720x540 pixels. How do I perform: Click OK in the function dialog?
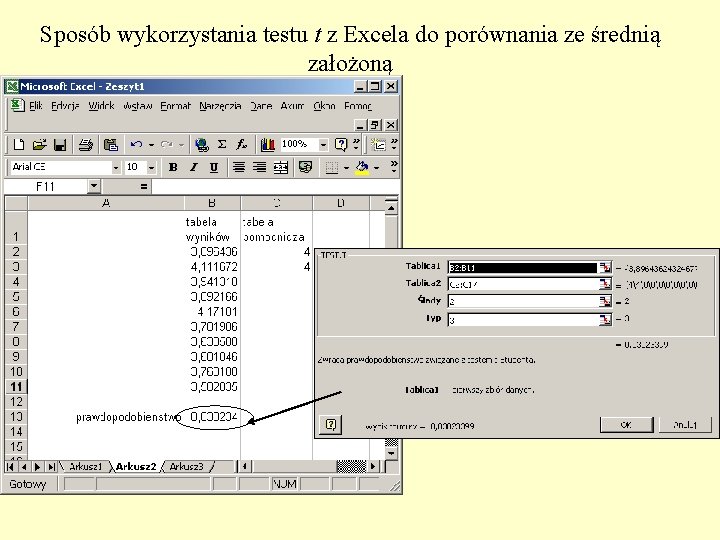[x=626, y=425]
